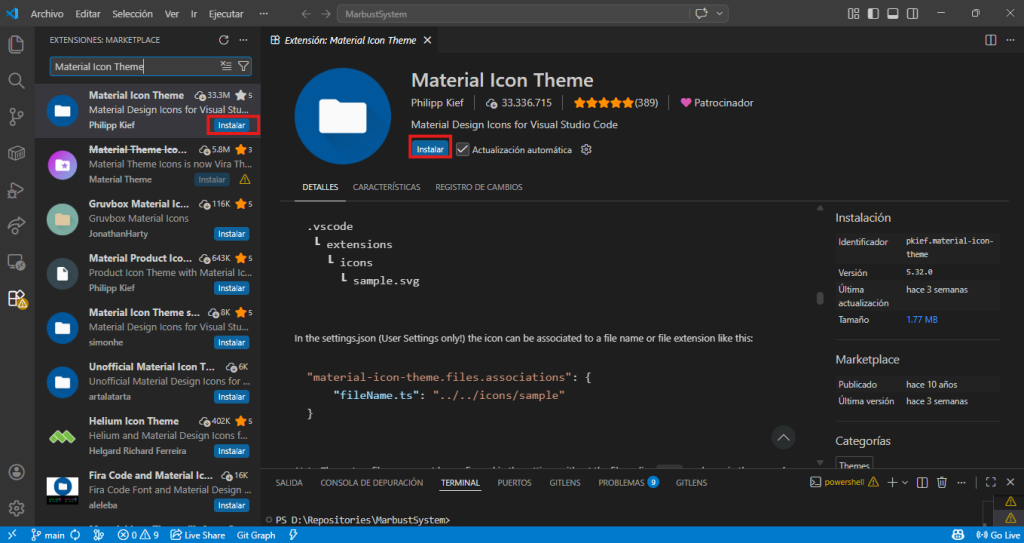Install Gruvbox Material Icons extension

231,234
